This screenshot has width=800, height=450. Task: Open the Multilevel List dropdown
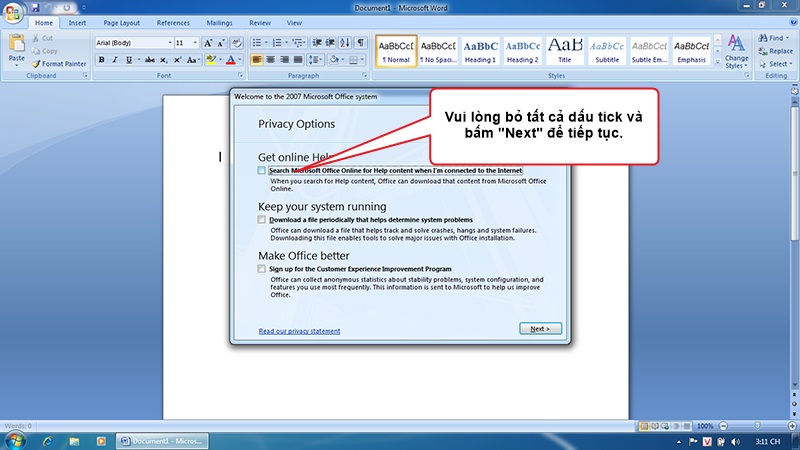point(298,43)
